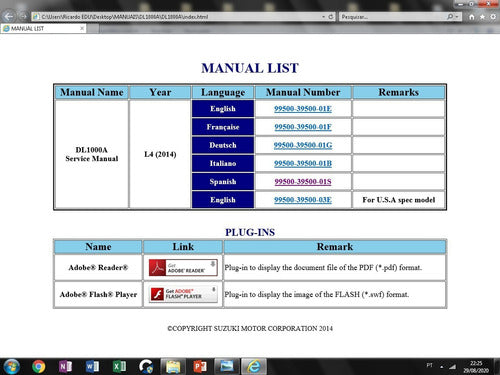Click the PDF plug-in remark text
500x375 pixels.
click(323, 268)
